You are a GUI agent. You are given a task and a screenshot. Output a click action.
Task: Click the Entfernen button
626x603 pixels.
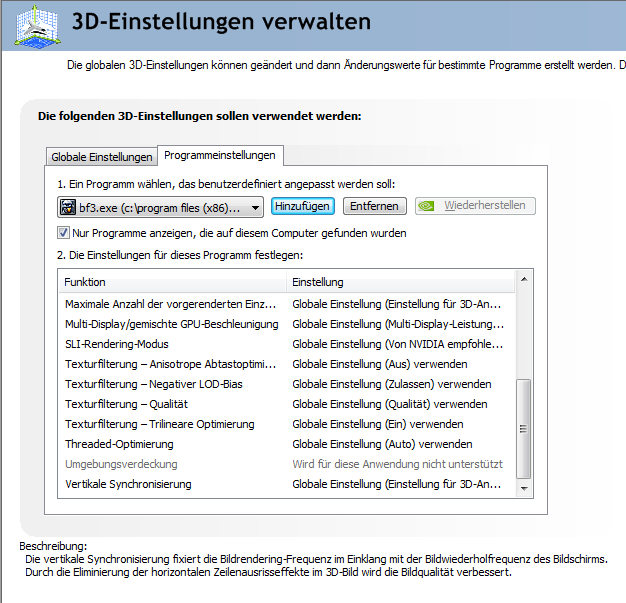pos(374,206)
